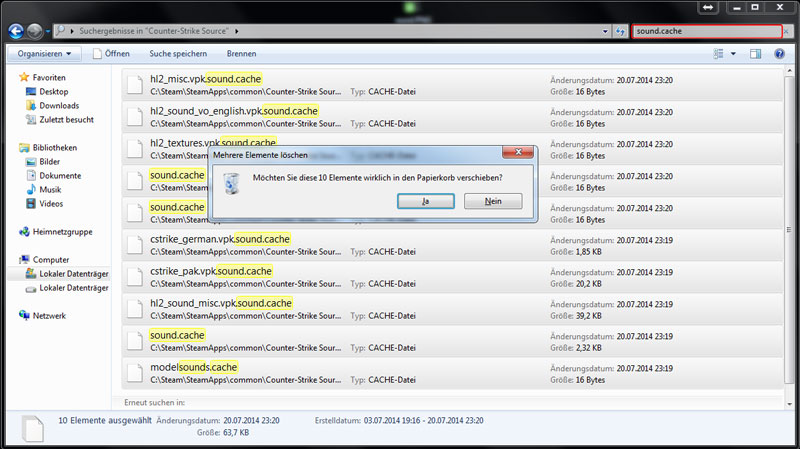This screenshot has width=800, height=449.
Task: Click the file icon of hl2_misc.vpk.sound.cache
Action: (x=135, y=85)
